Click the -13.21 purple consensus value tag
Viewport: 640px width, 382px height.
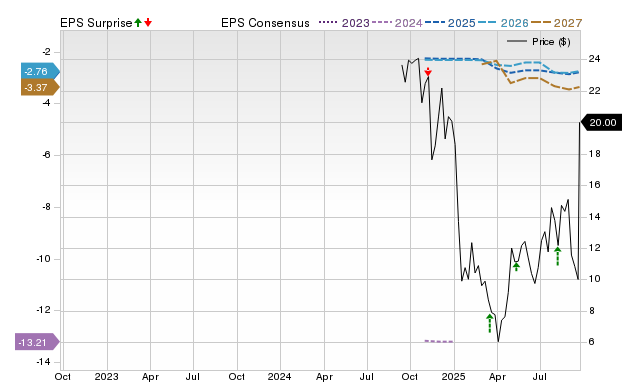(x=37, y=342)
